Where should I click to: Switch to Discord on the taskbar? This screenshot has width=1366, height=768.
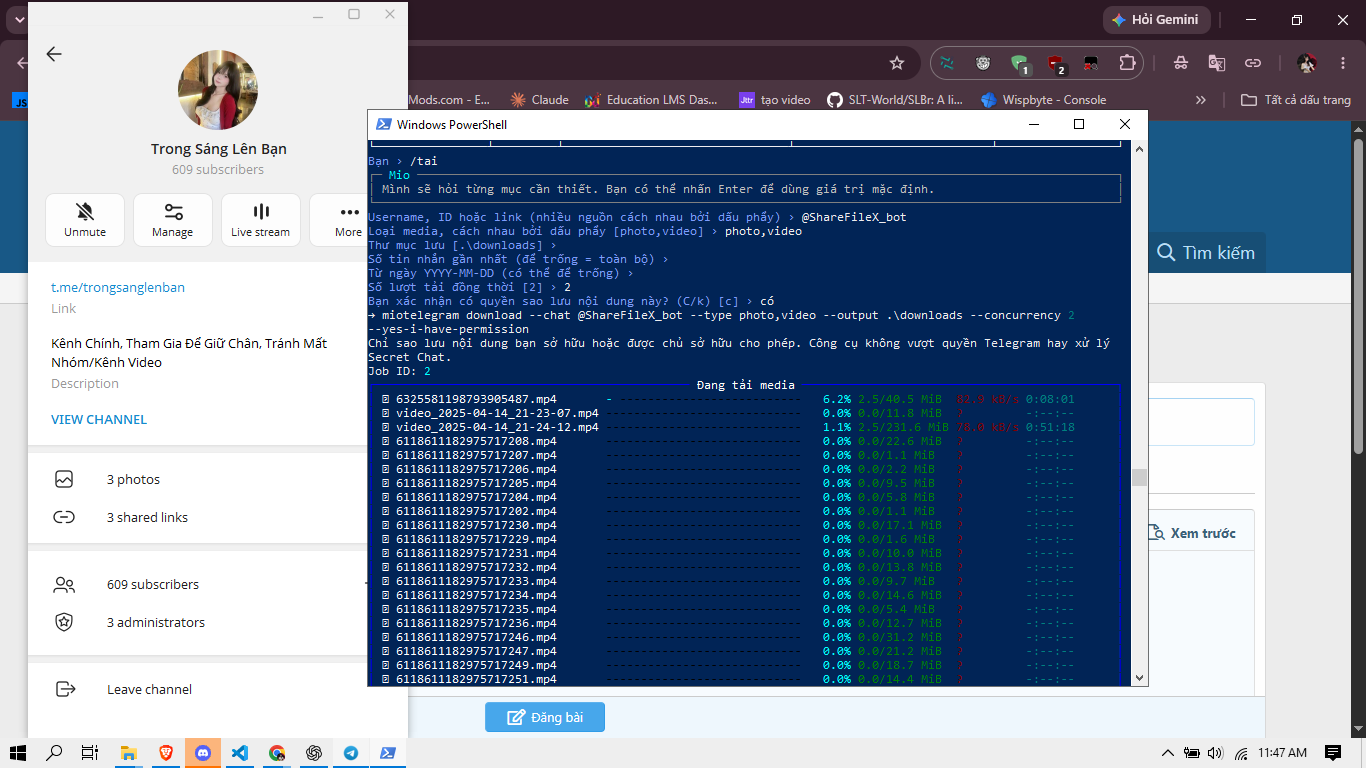point(203,752)
